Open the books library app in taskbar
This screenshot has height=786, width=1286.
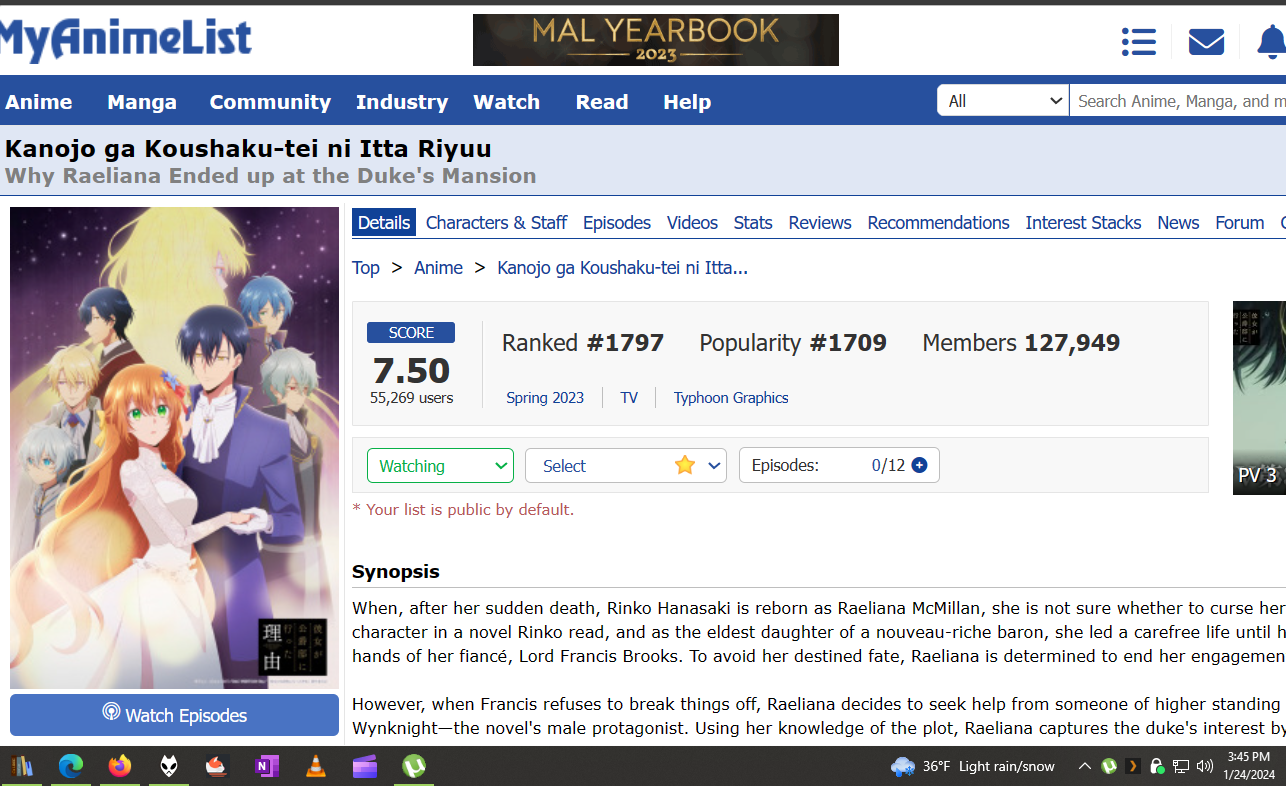coord(21,766)
